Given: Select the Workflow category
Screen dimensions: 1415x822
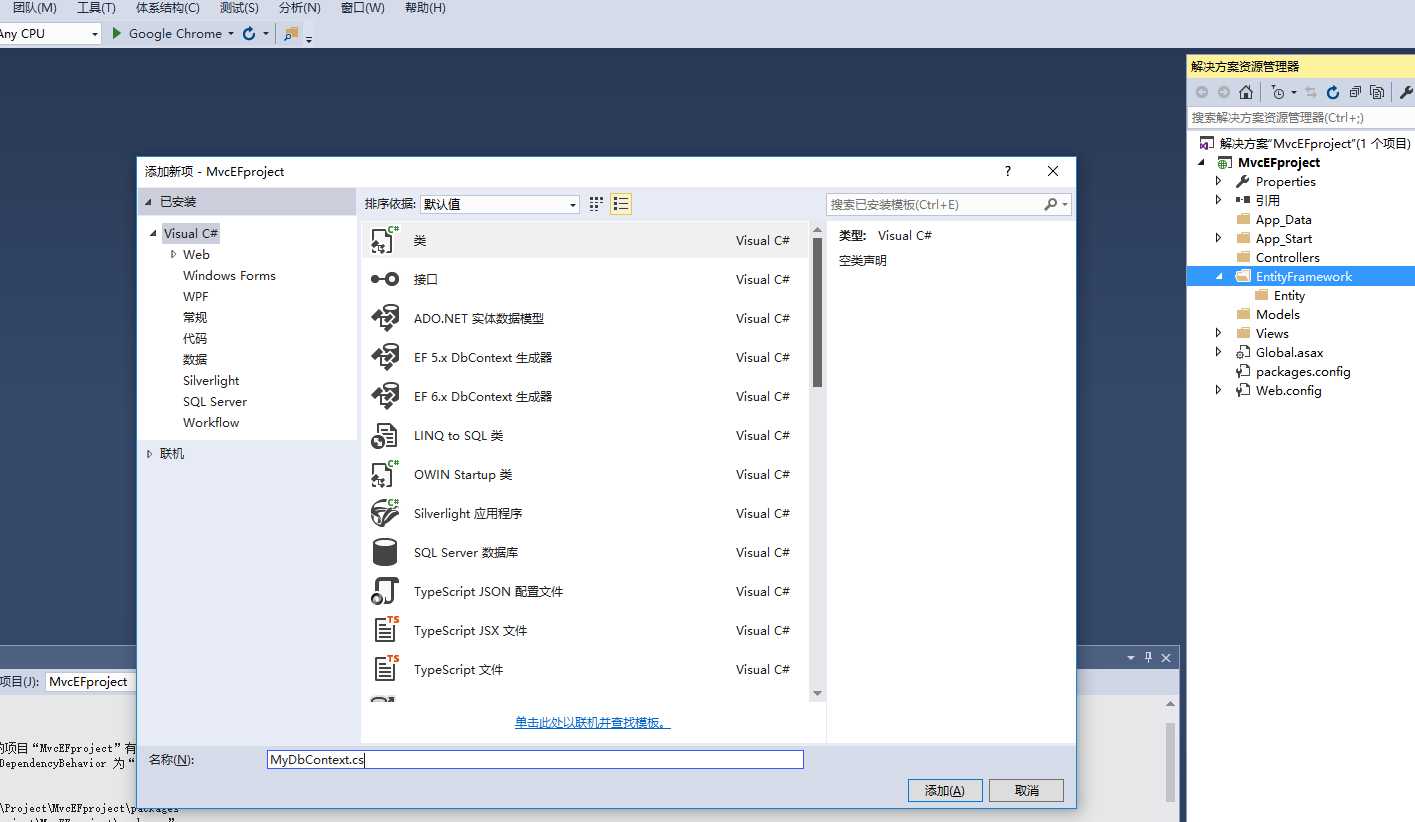Looking at the screenshot, I should coord(211,422).
